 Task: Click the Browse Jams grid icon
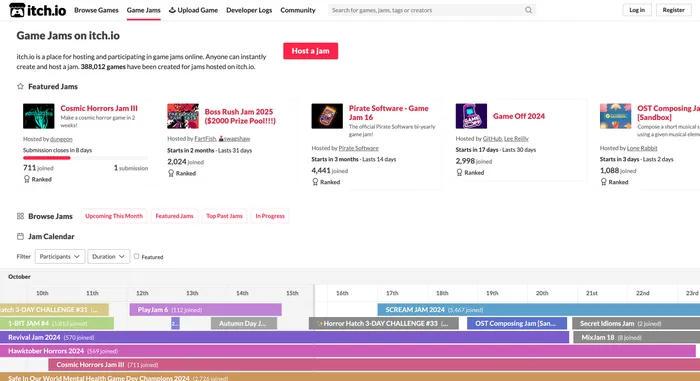pos(20,216)
